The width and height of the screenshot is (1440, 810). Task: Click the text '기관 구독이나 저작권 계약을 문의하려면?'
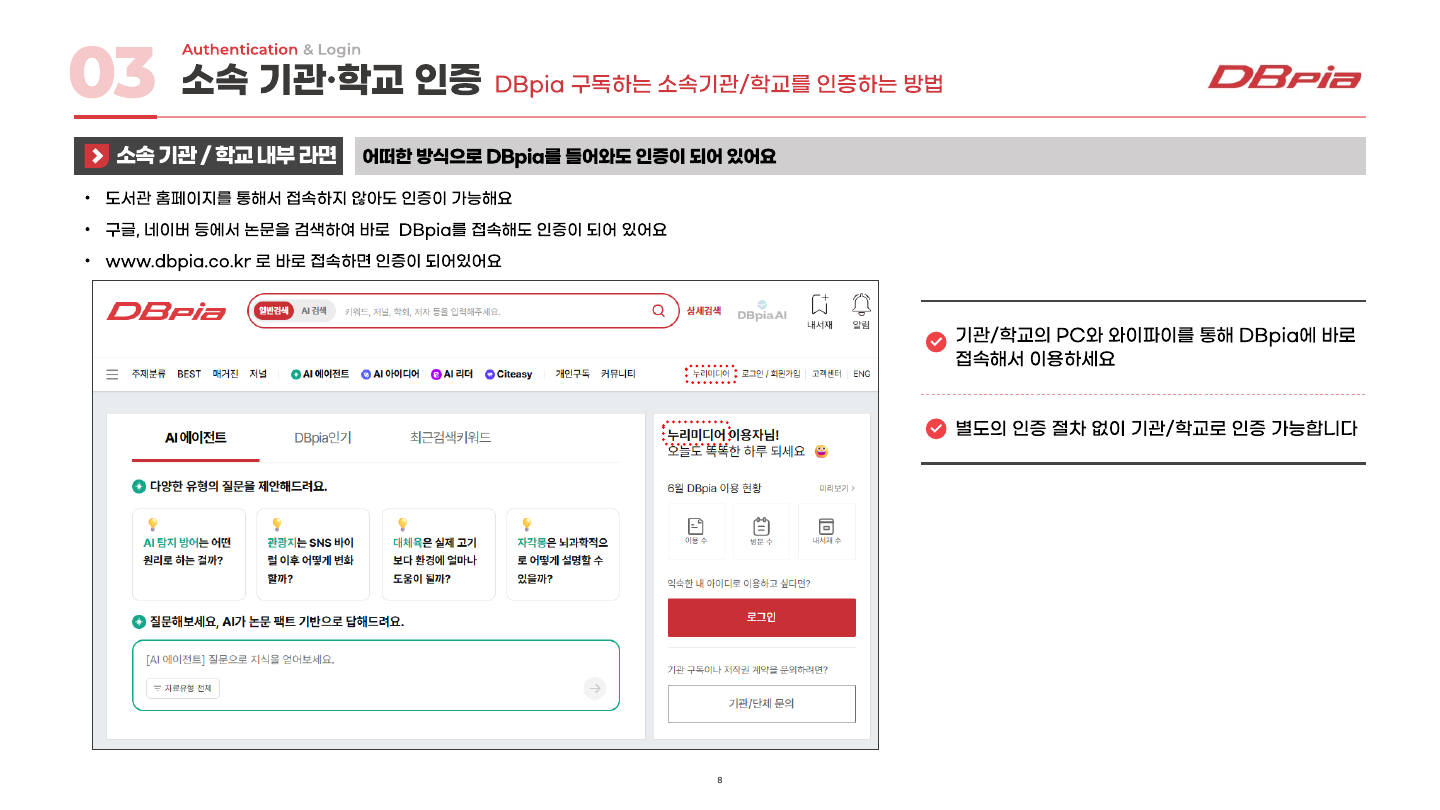[747, 670]
